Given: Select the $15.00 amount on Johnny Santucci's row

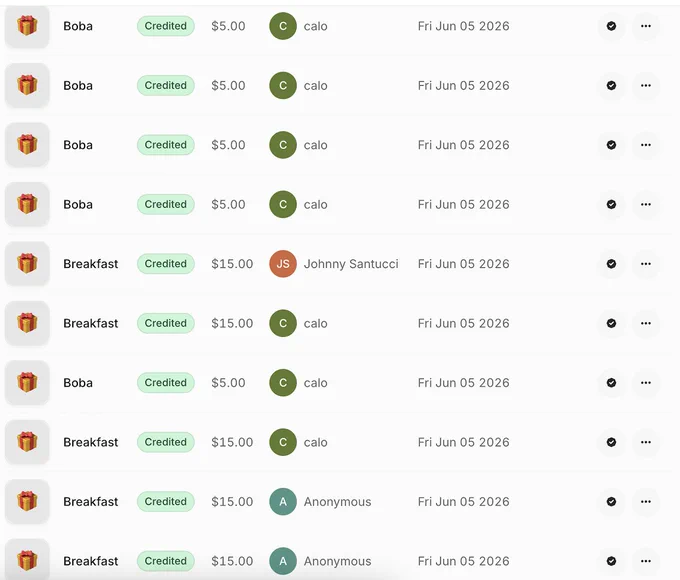Looking at the screenshot, I should pos(232,264).
